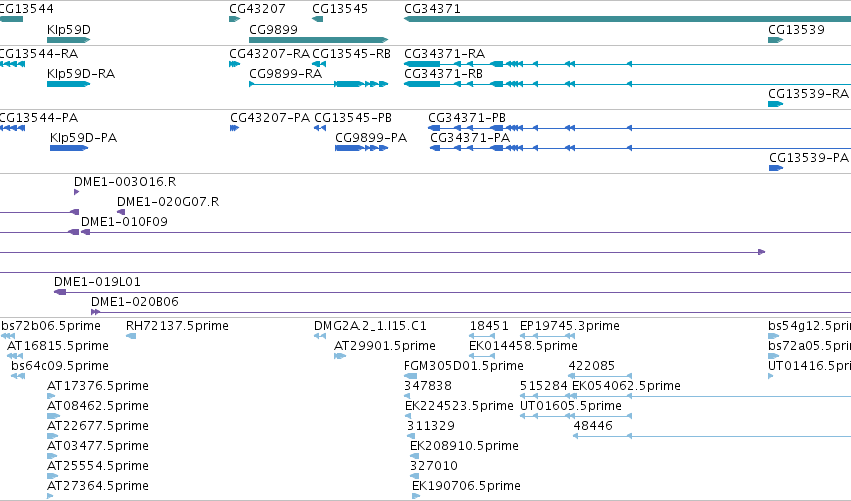Click EST label bs72b06.5prime
851x501 pixels.
[x=51, y=326]
